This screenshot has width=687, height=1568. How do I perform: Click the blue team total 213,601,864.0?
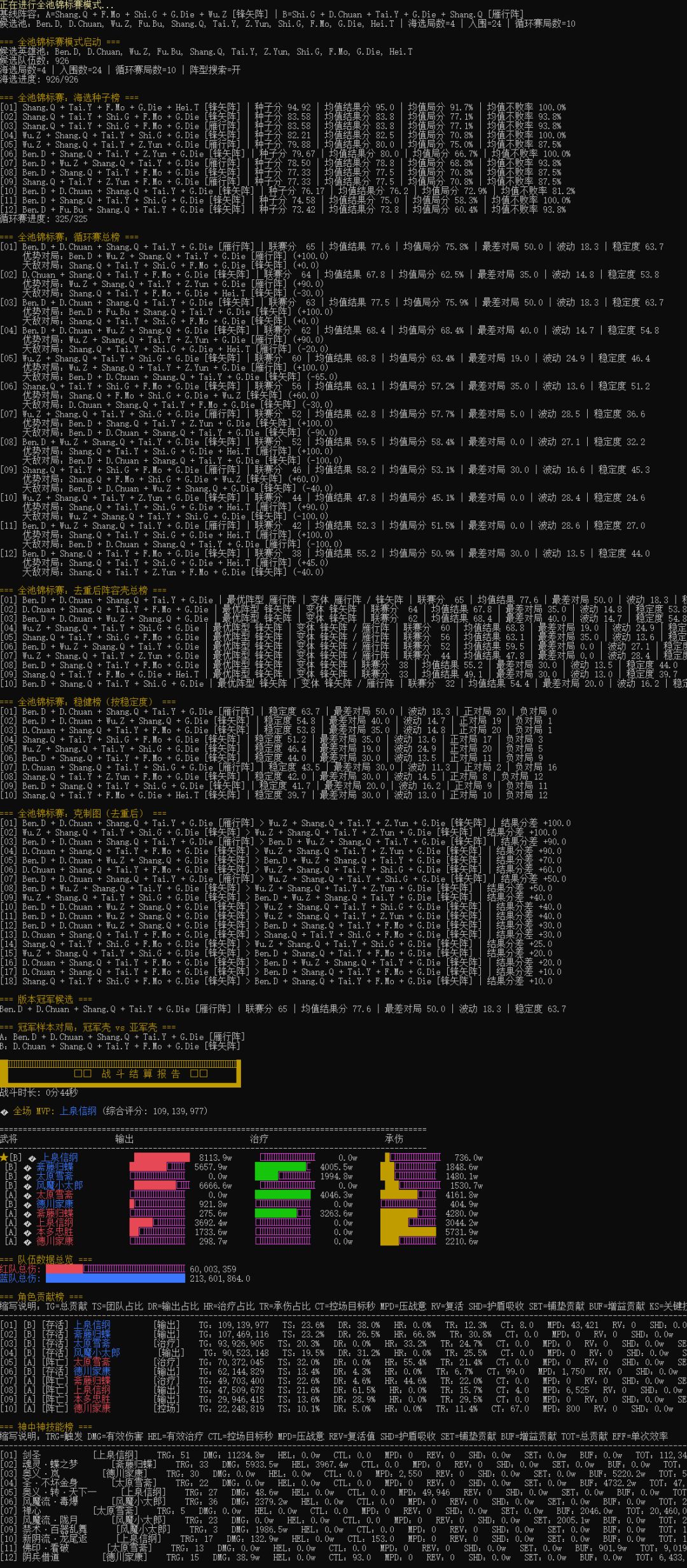(x=220, y=1278)
